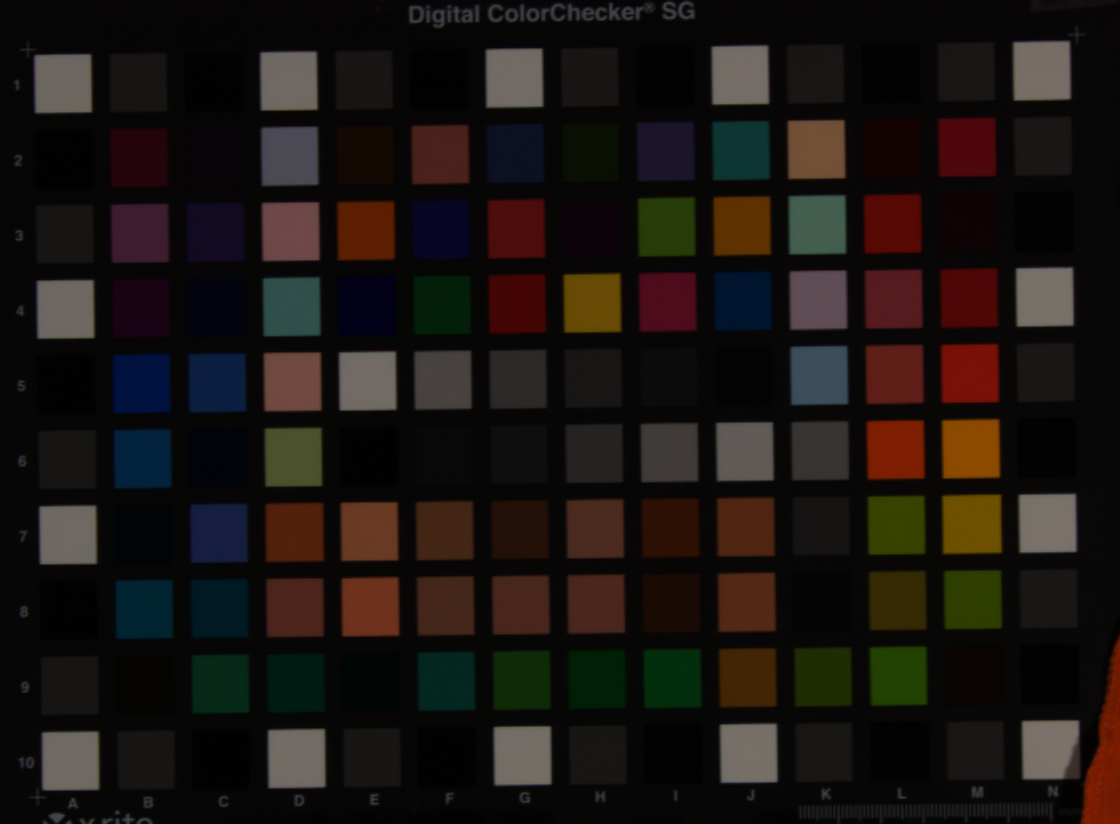Click the light gray patch at E5
Viewport: 1120px width, 824px height.
[368, 381]
